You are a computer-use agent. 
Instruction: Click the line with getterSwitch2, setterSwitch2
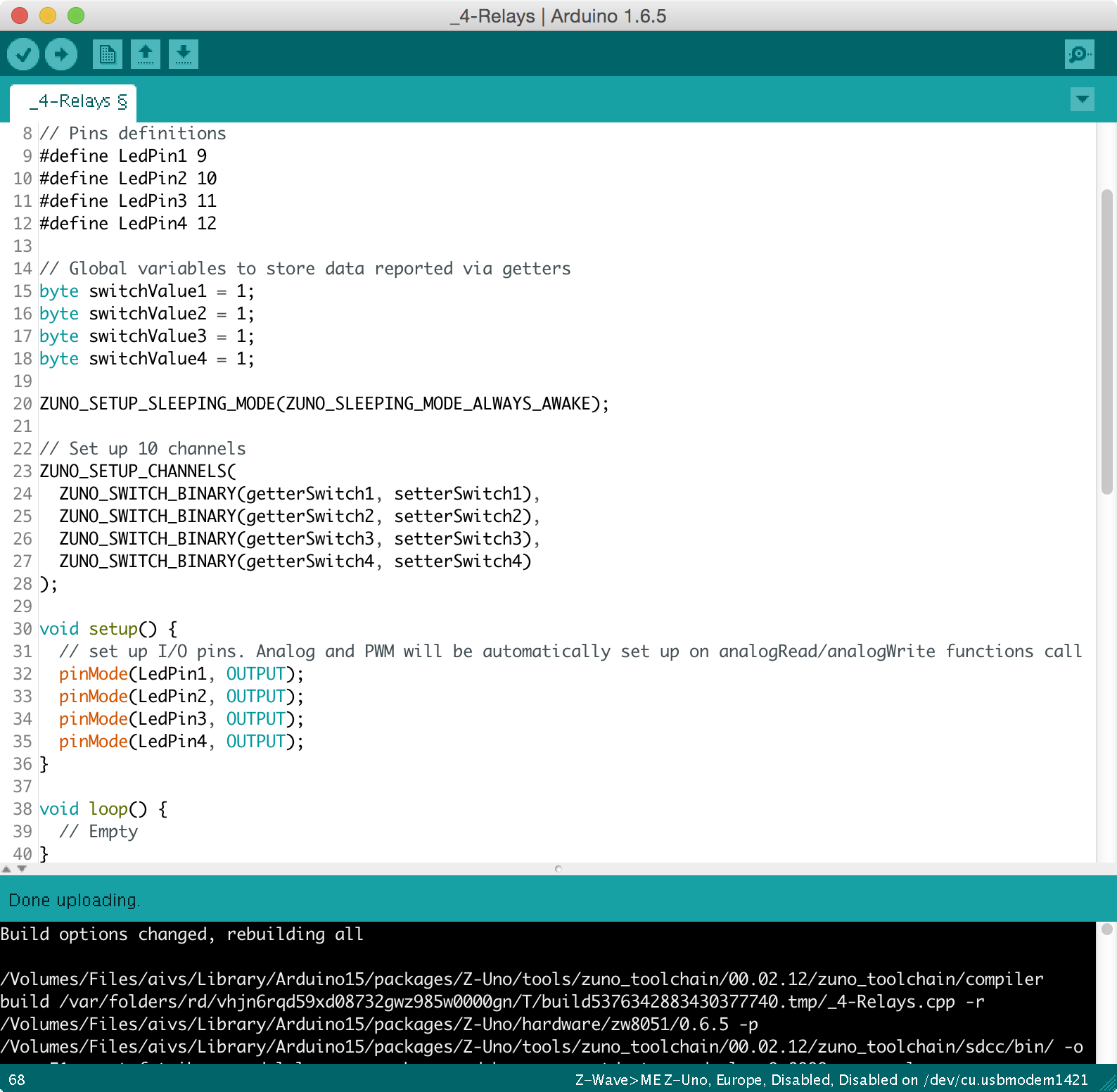300,516
